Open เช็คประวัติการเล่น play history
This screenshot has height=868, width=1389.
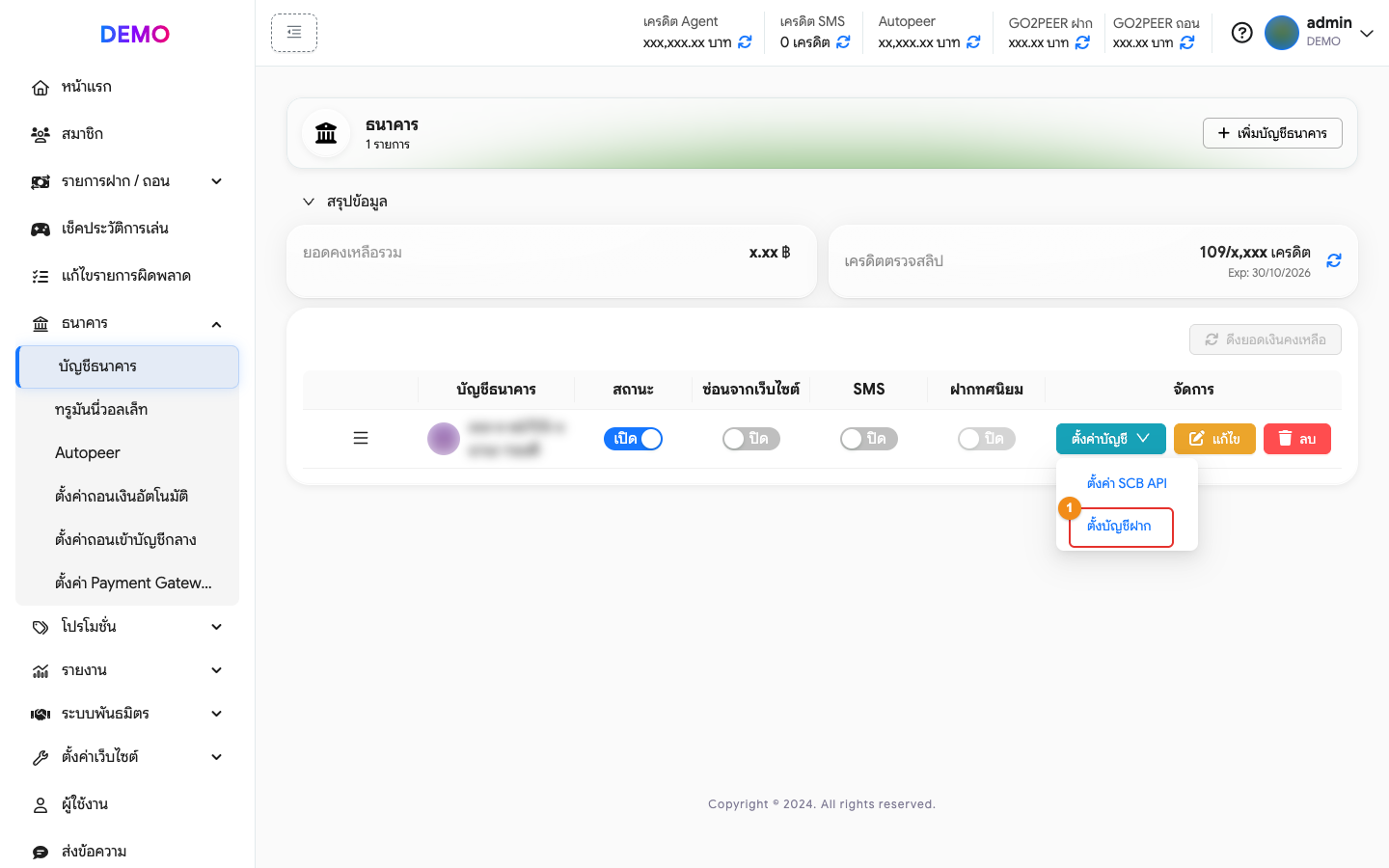tap(127, 229)
